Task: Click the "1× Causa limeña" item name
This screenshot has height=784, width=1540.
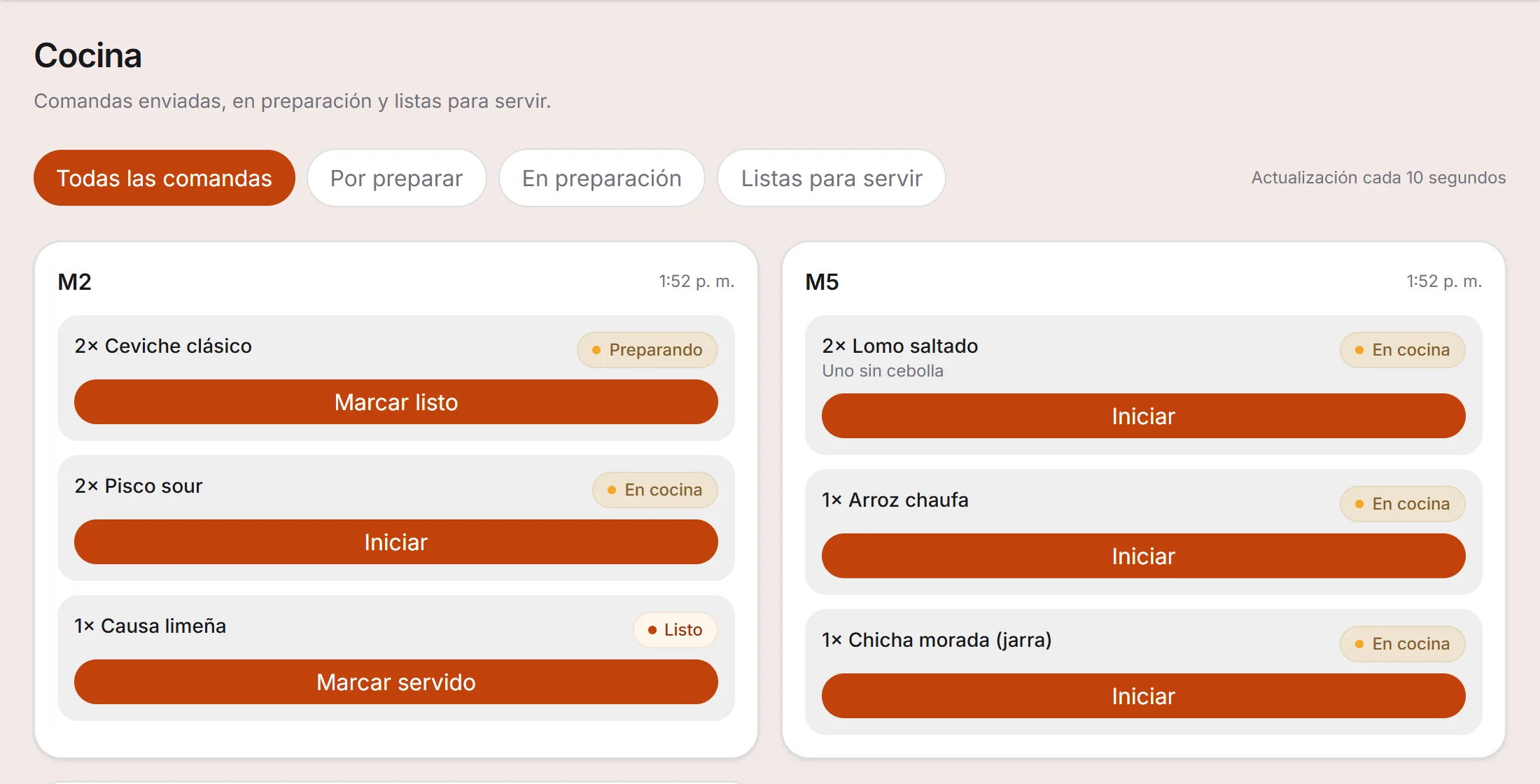Action: [150, 626]
